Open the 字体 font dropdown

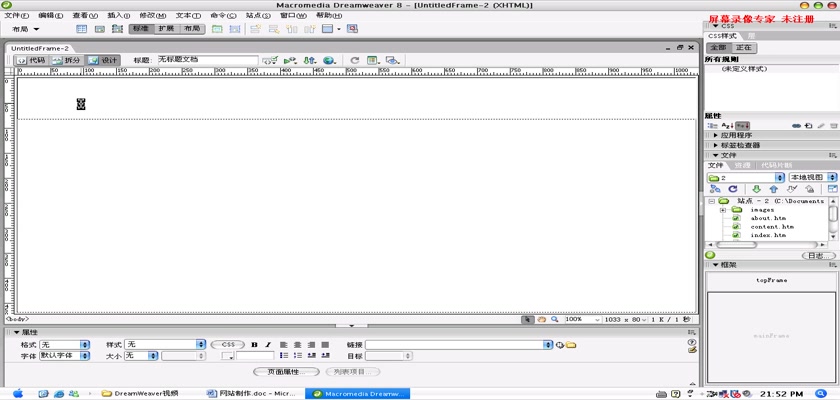tap(64, 356)
